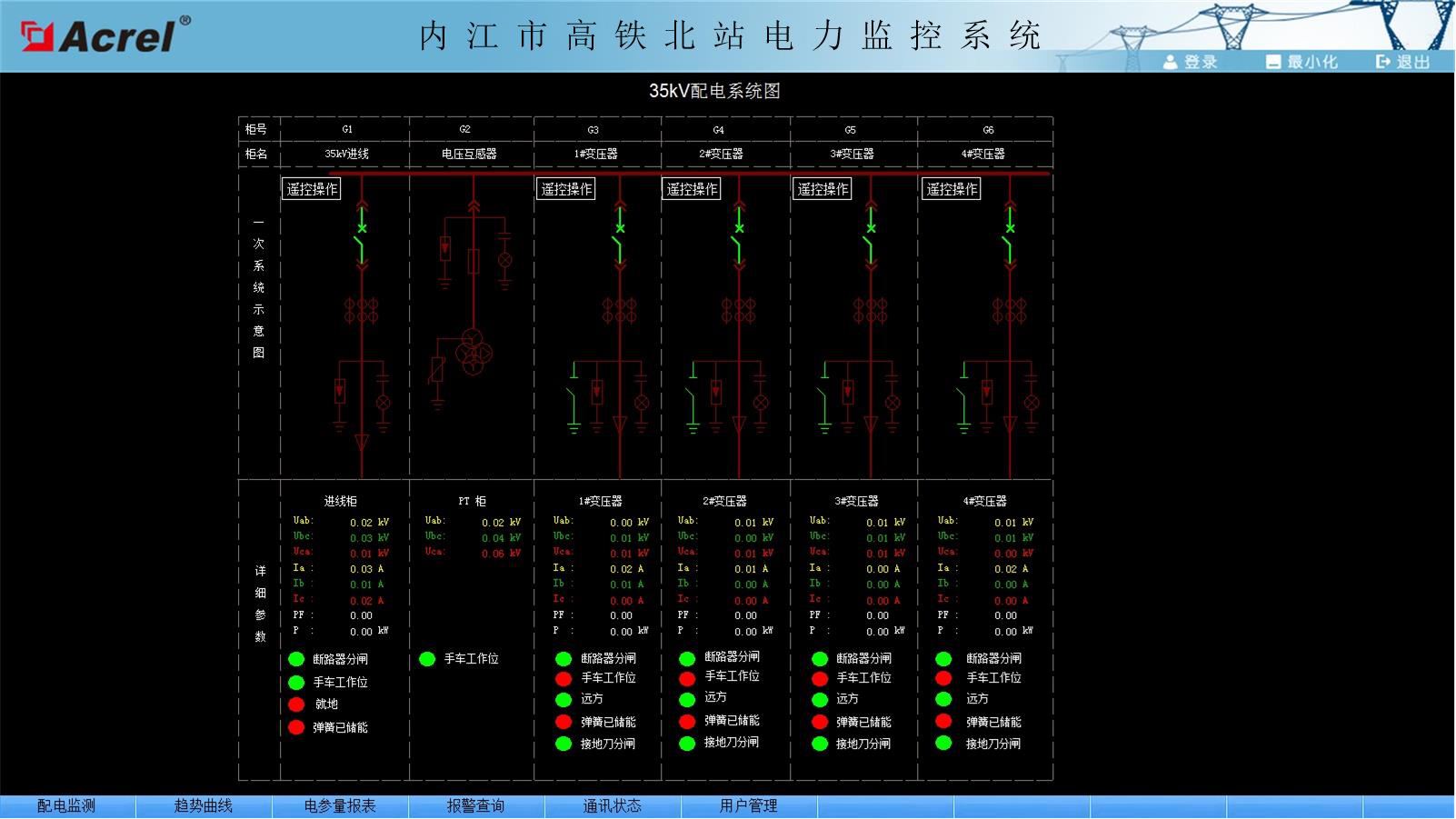This screenshot has width=1456, height=819.
Task: Click red spring-charged indicator under 2# transformer
Action: pyautogui.click(x=687, y=721)
